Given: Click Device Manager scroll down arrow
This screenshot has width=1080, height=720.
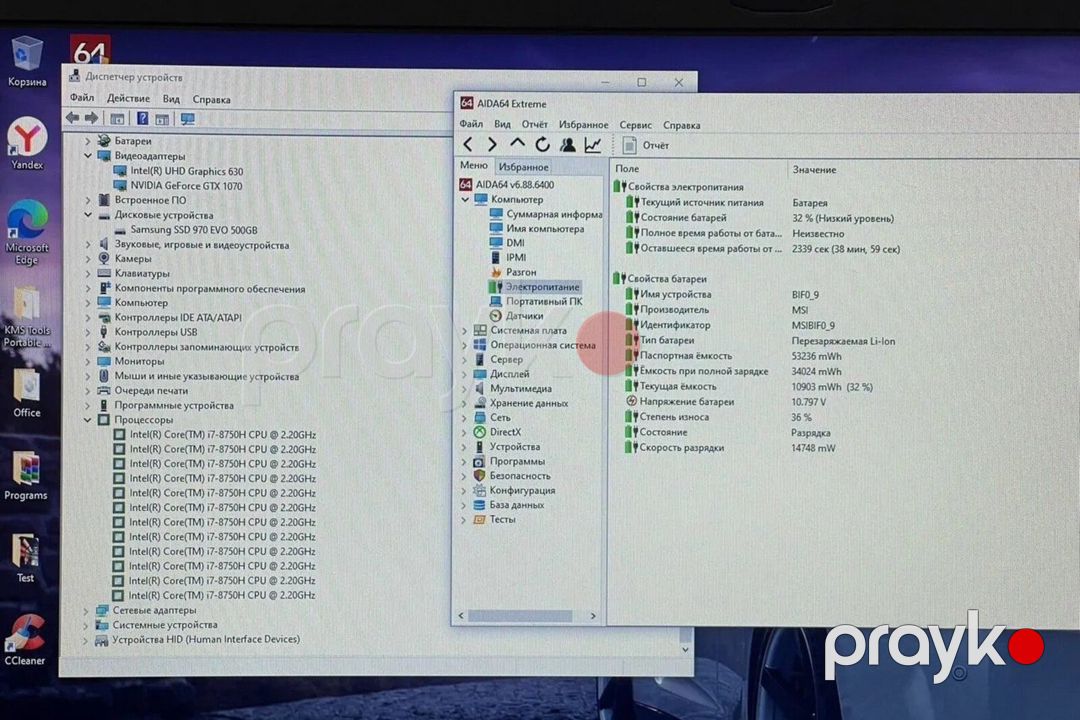Looking at the screenshot, I should [685, 649].
